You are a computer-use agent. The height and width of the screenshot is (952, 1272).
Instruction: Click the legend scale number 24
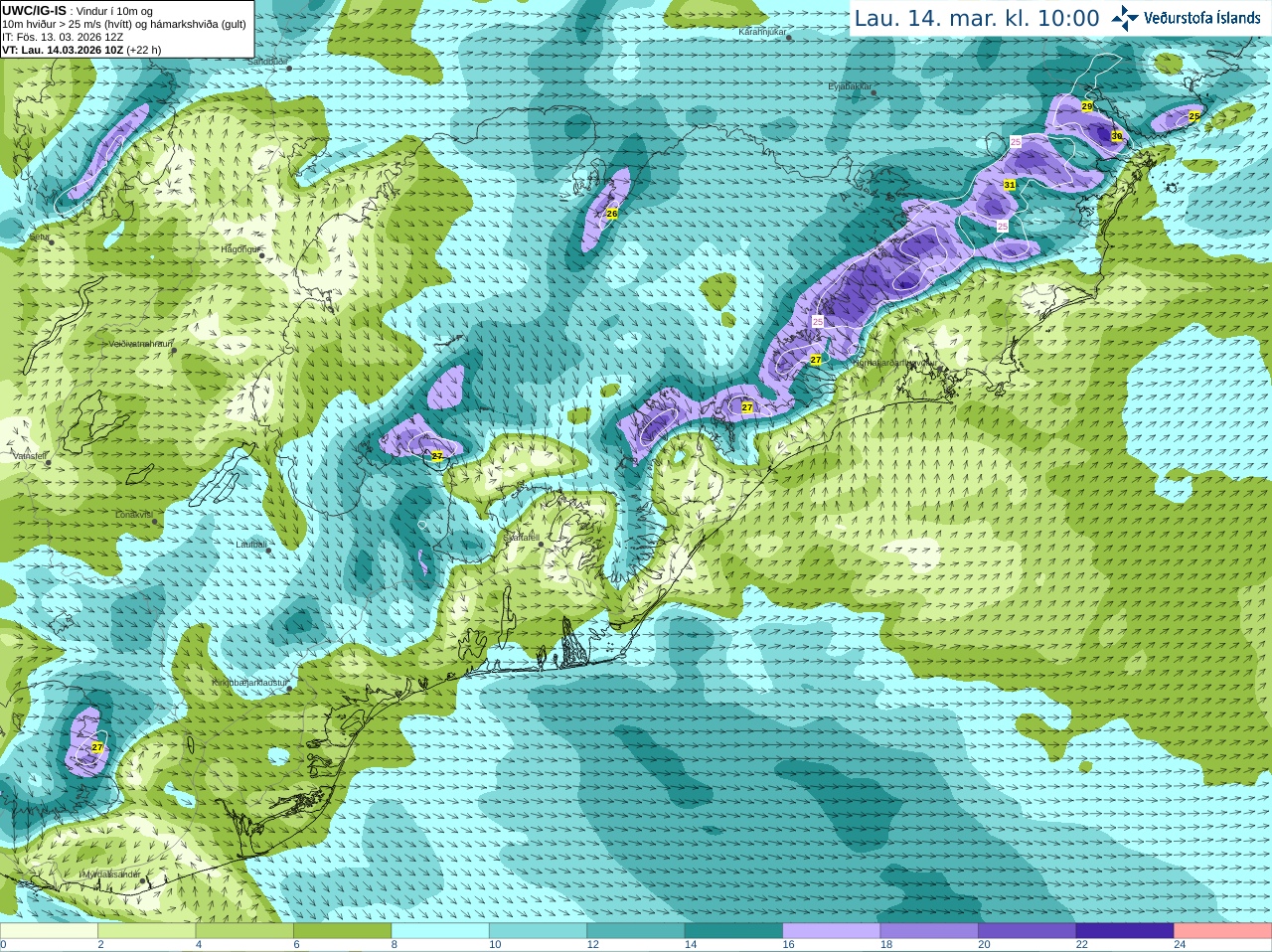(x=1181, y=945)
